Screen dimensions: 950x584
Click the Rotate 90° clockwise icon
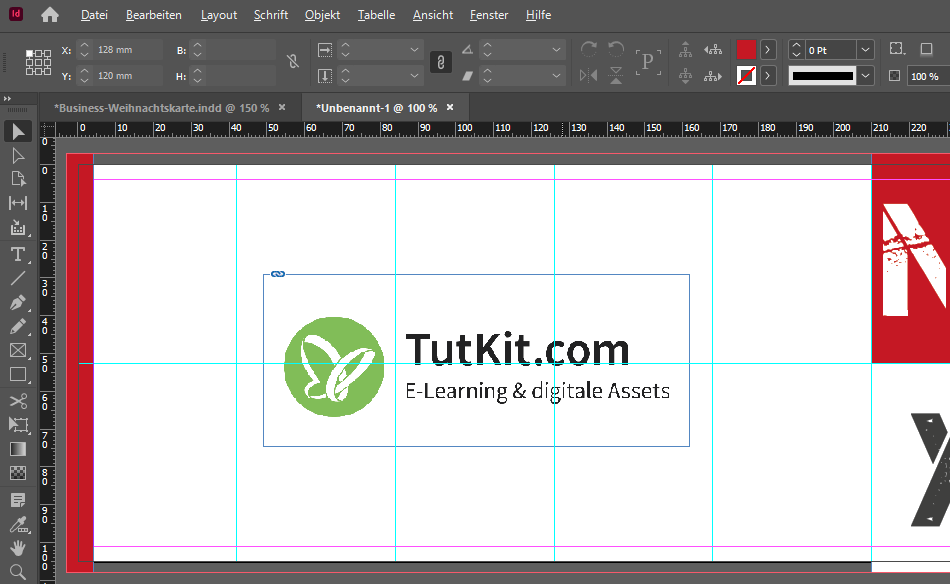588,49
